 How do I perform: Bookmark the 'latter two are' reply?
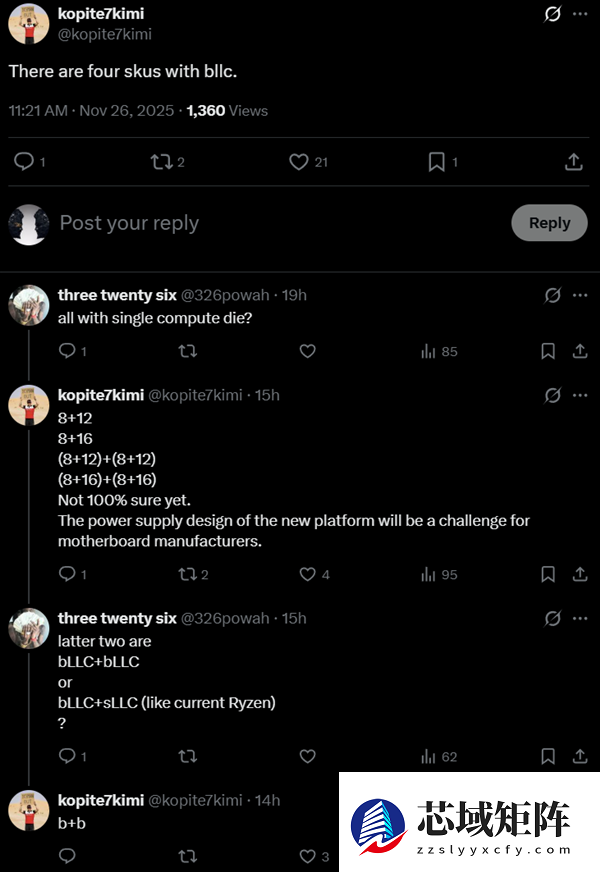pos(548,757)
